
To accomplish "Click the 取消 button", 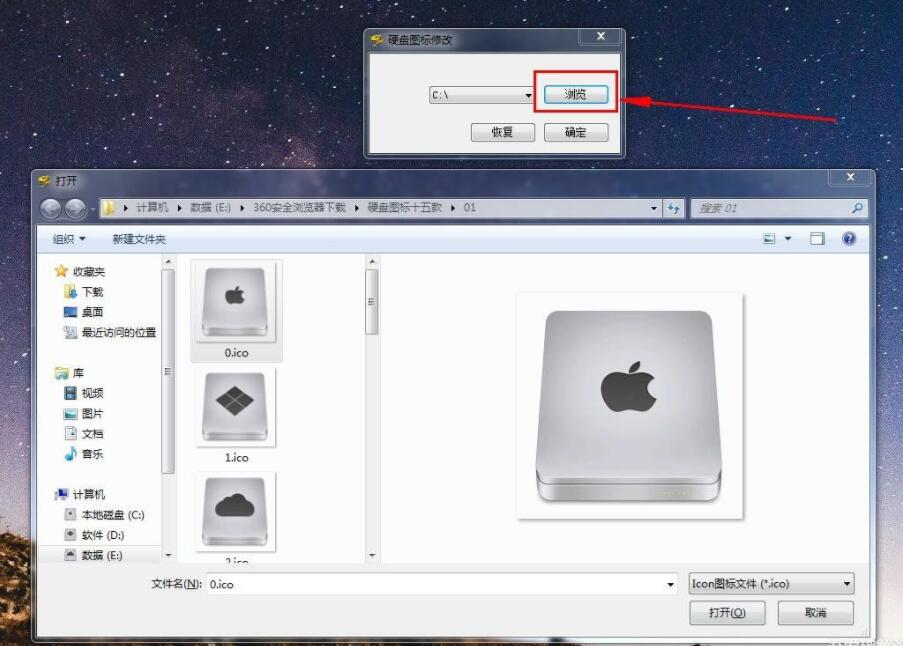I will coord(815,613).
